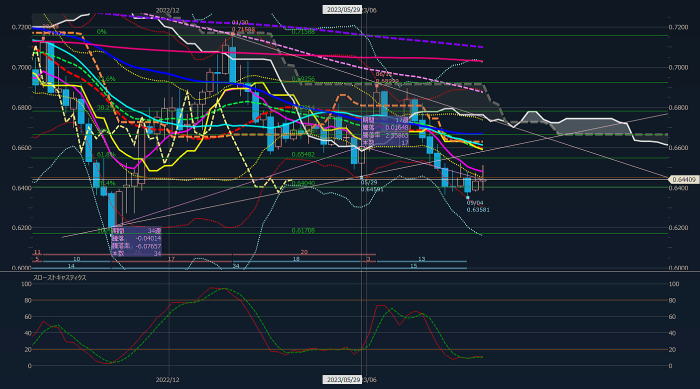Click 0.6600 on the left price axis
Viewport: 700px width, 389px height.
coord(21,148)
